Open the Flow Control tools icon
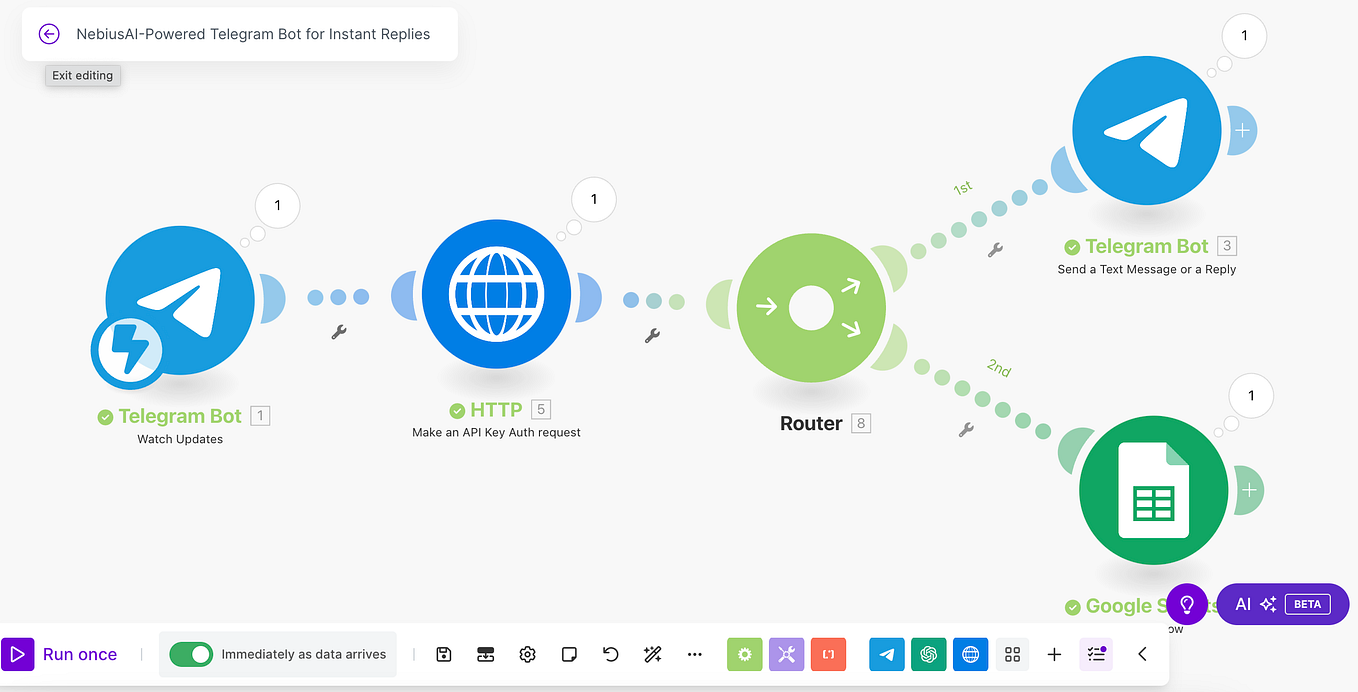The image size is (1358, 692). point(744,654)
